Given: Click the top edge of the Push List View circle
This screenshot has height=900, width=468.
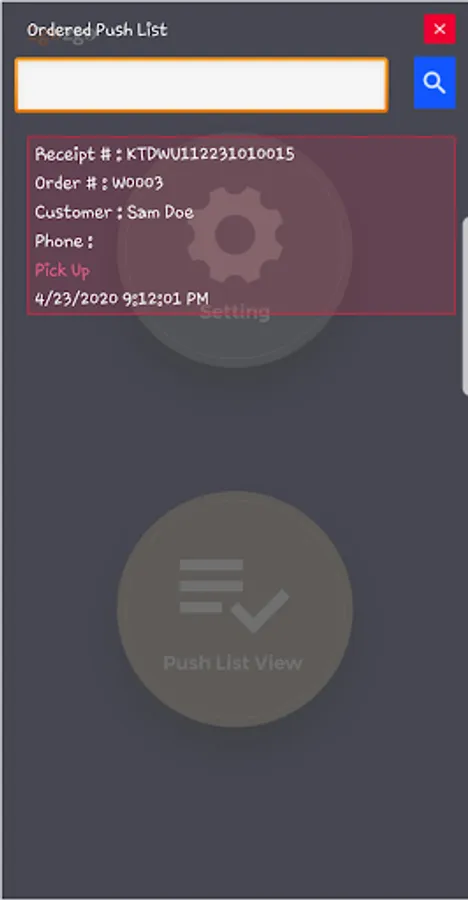Looking at the screenshot, I should pos(235,495).
